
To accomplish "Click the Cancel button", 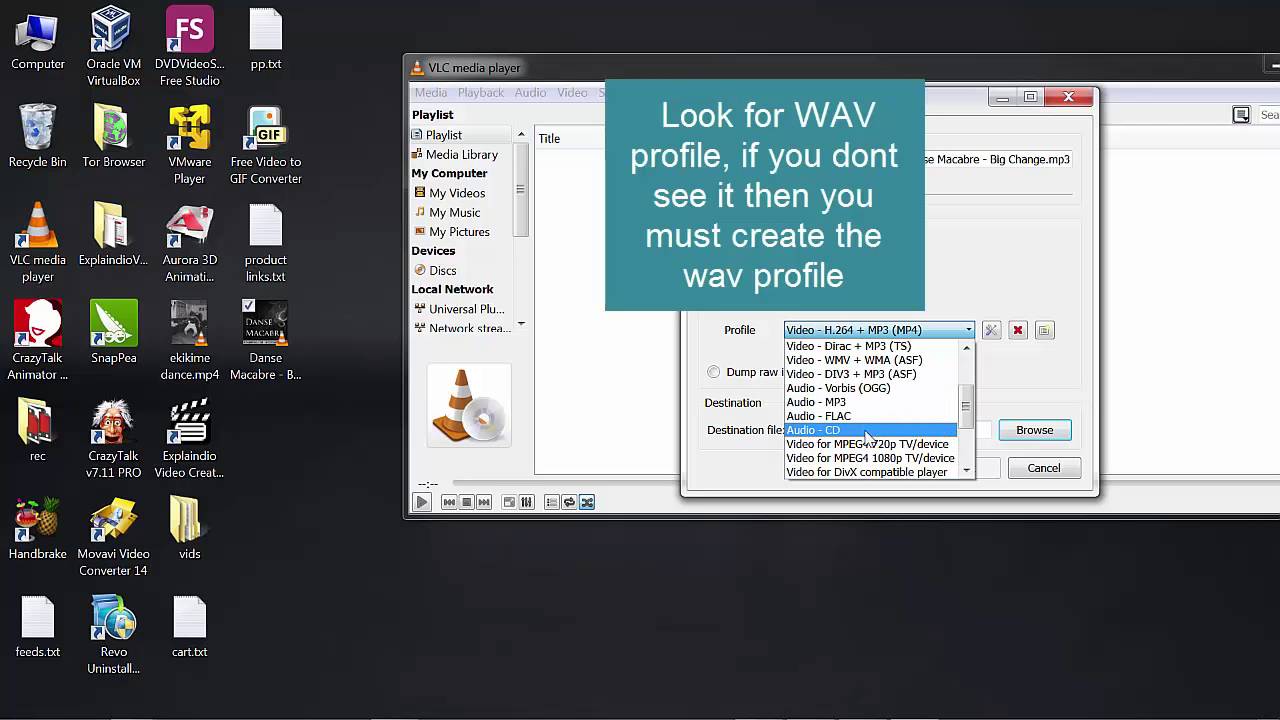I will pyautogui.click(x=1043, y=468).
